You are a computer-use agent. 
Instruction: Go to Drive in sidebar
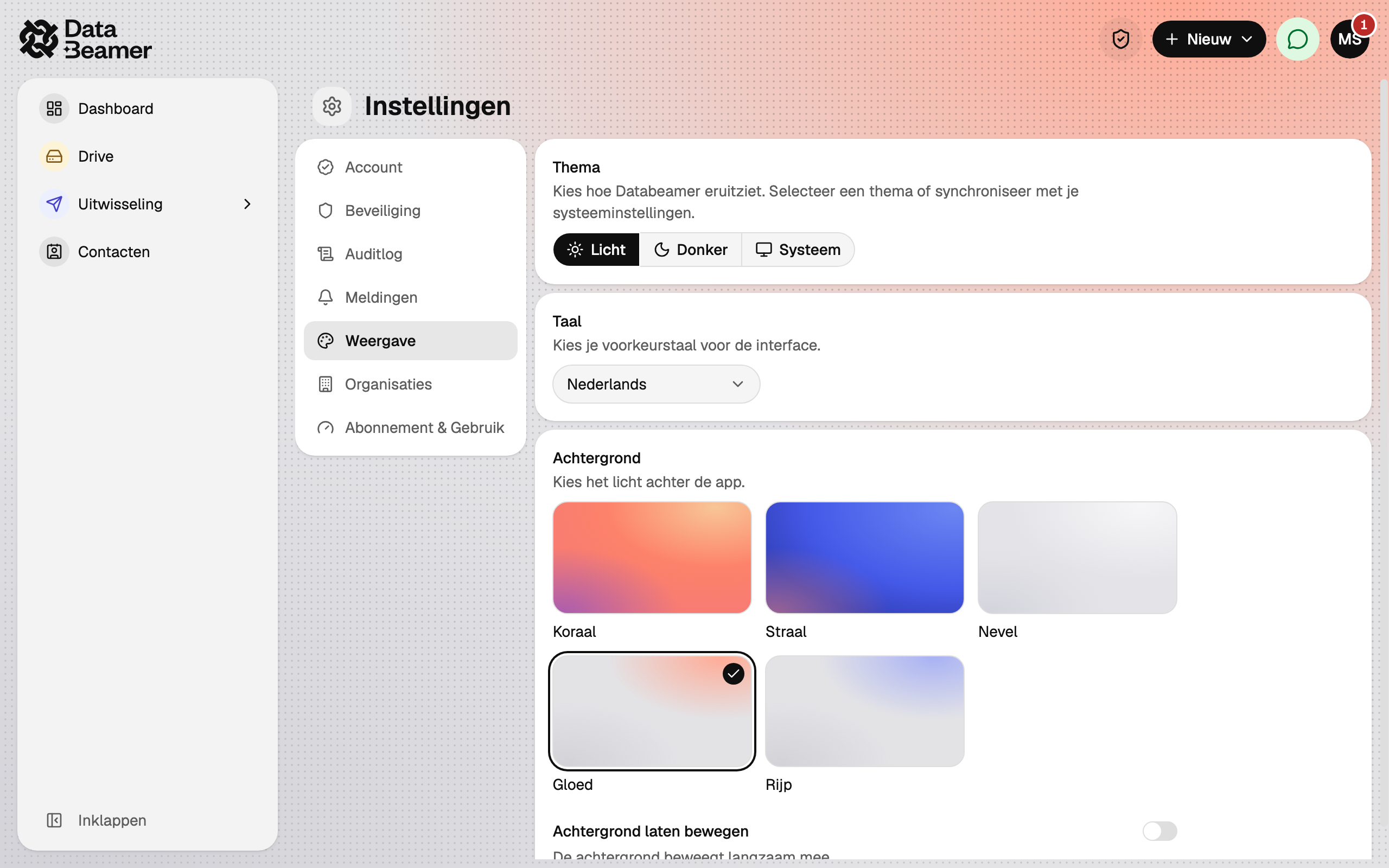pos(148,156)
